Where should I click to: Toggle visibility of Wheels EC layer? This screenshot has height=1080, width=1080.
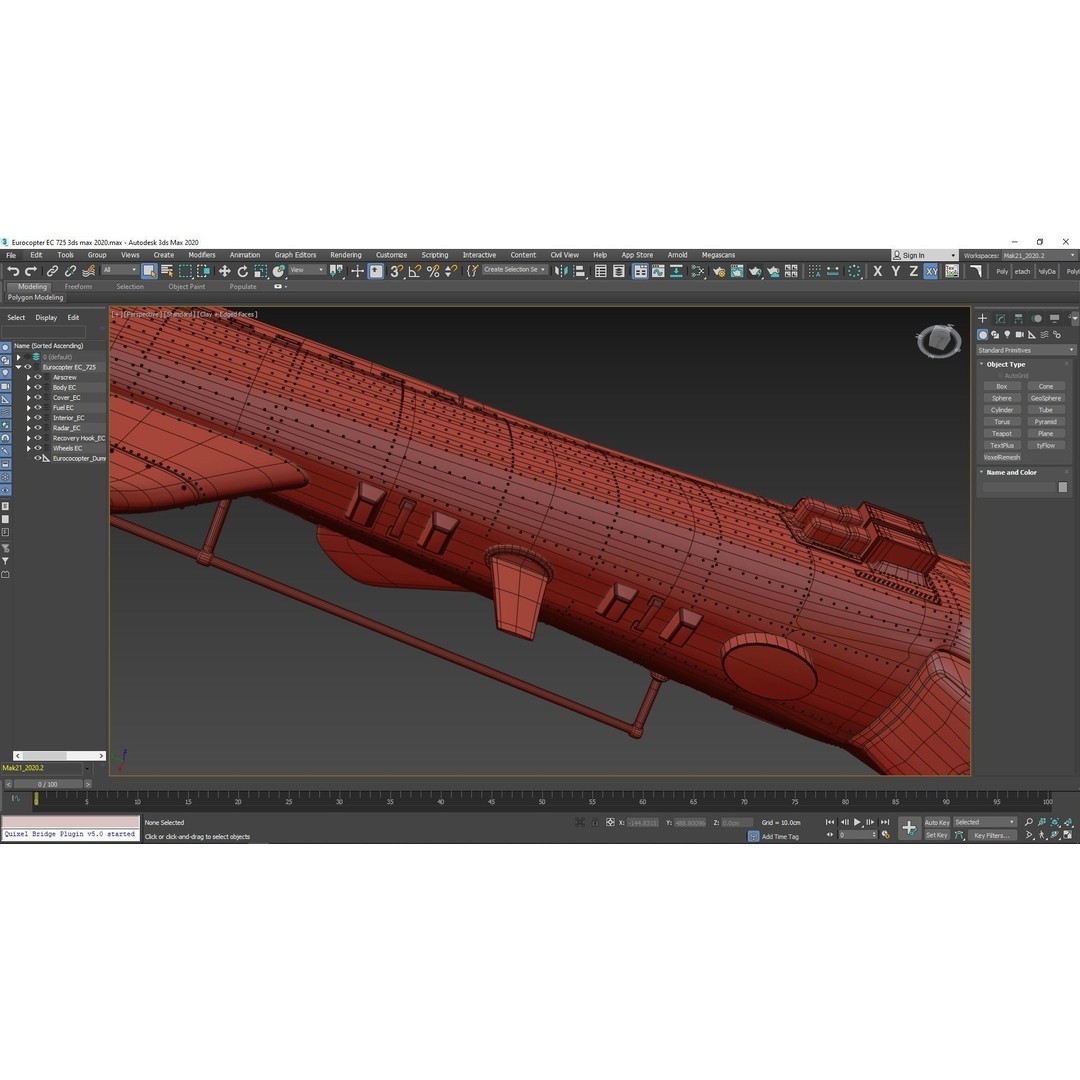pos(39,448)
